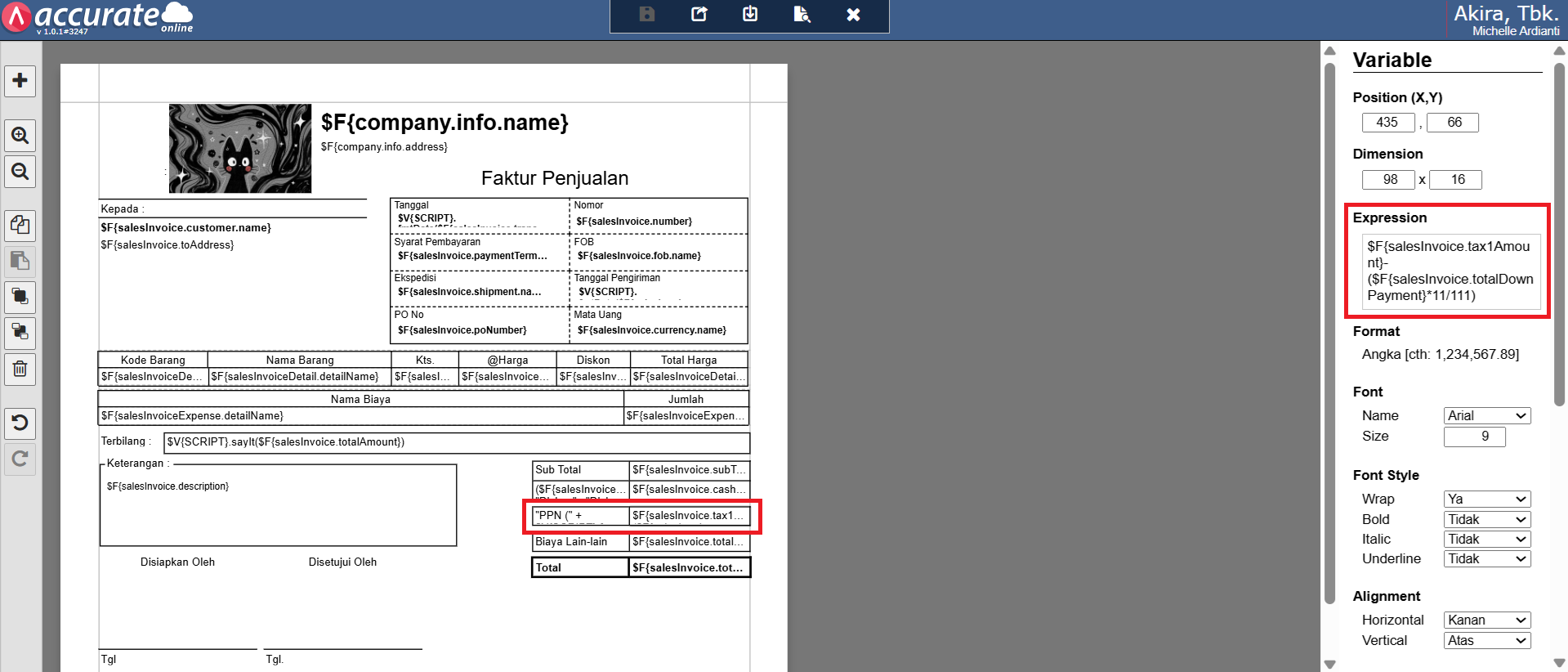Bring the selected element to front

point(20,297)
